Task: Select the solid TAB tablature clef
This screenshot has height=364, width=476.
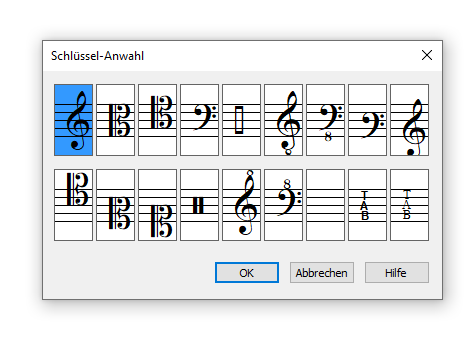Action: click(367, 205)
